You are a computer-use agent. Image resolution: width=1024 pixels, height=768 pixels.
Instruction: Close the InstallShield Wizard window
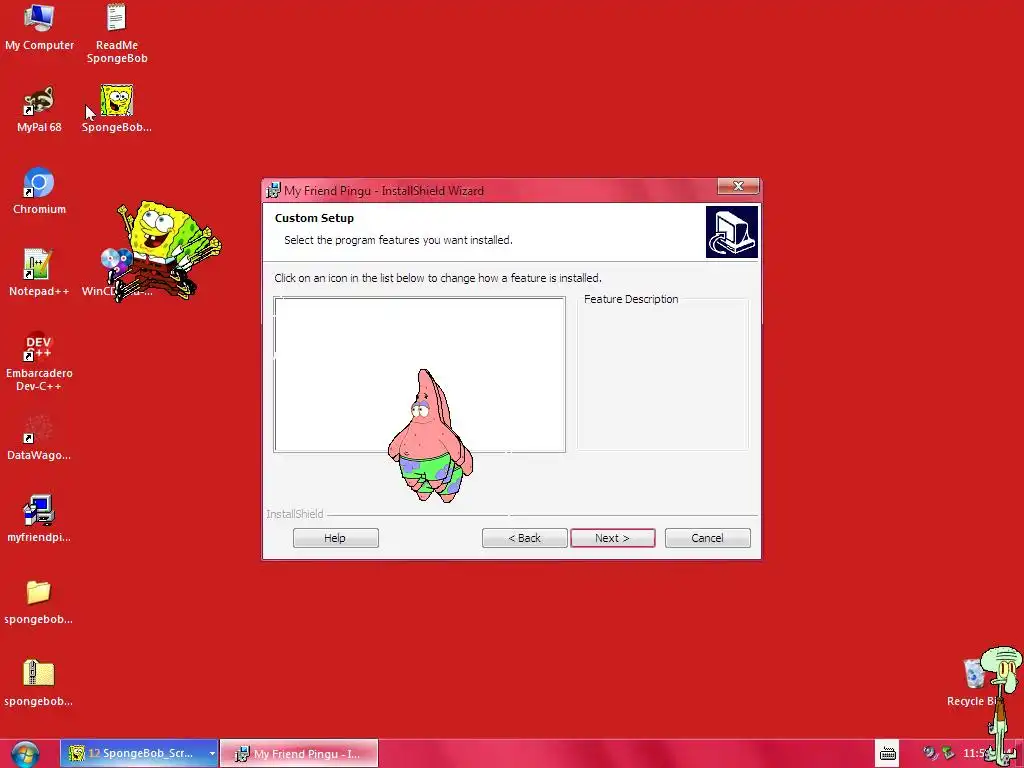(738, 186)
